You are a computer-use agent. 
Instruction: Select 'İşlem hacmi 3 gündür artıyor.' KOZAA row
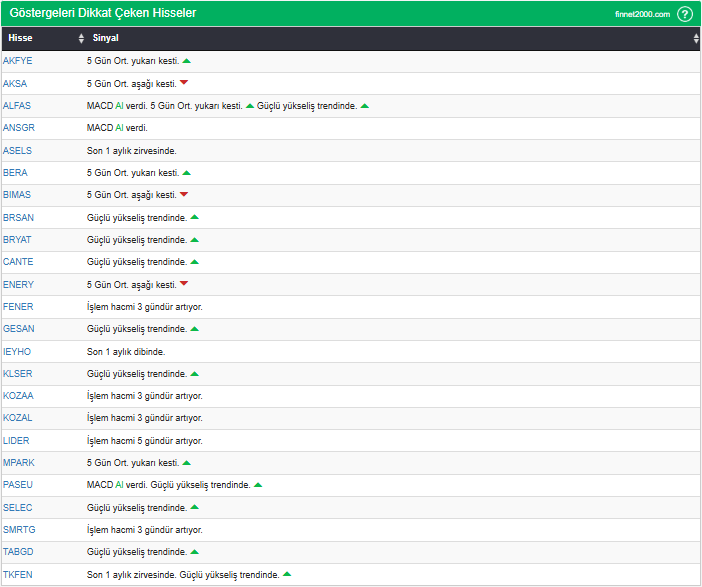[x=145, y=396]
